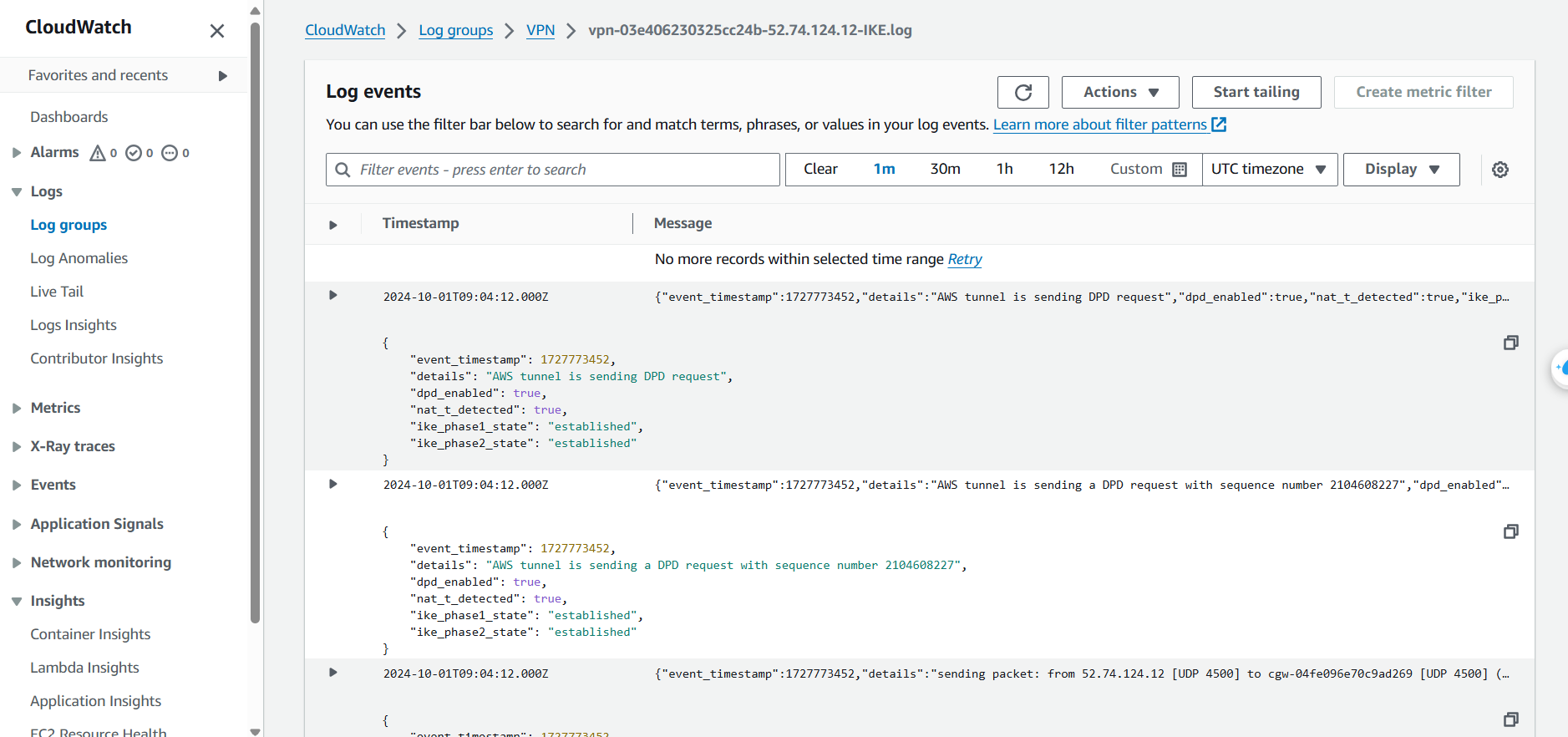Open the Actions dropdown menu
The height and width of the screenshot is (737, 1568).
click(1120, 92)
